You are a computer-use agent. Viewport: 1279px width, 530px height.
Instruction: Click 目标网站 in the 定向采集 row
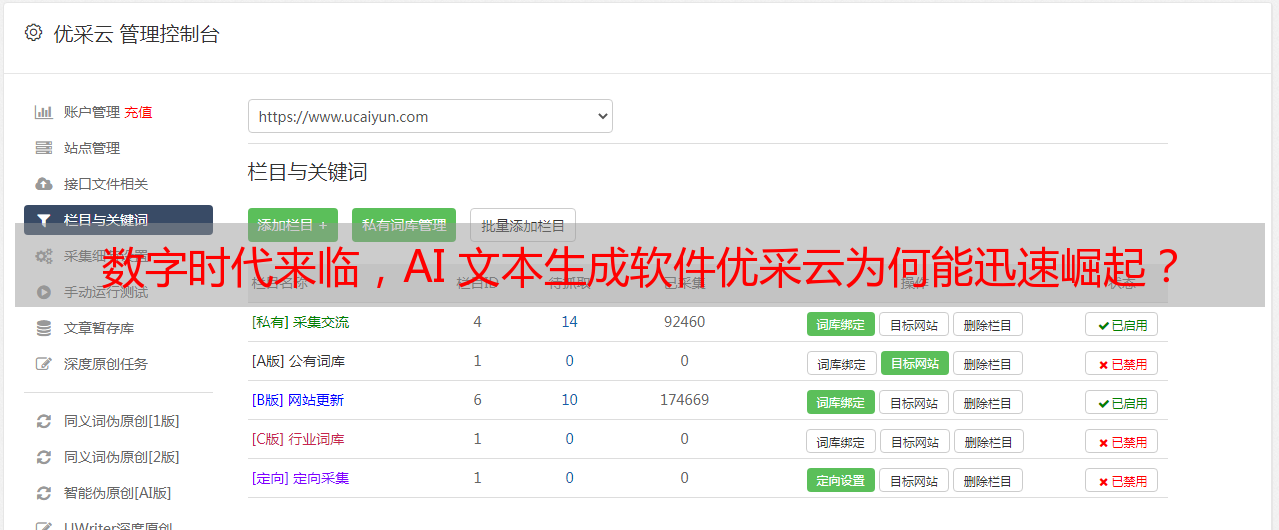tap(914, 480)
